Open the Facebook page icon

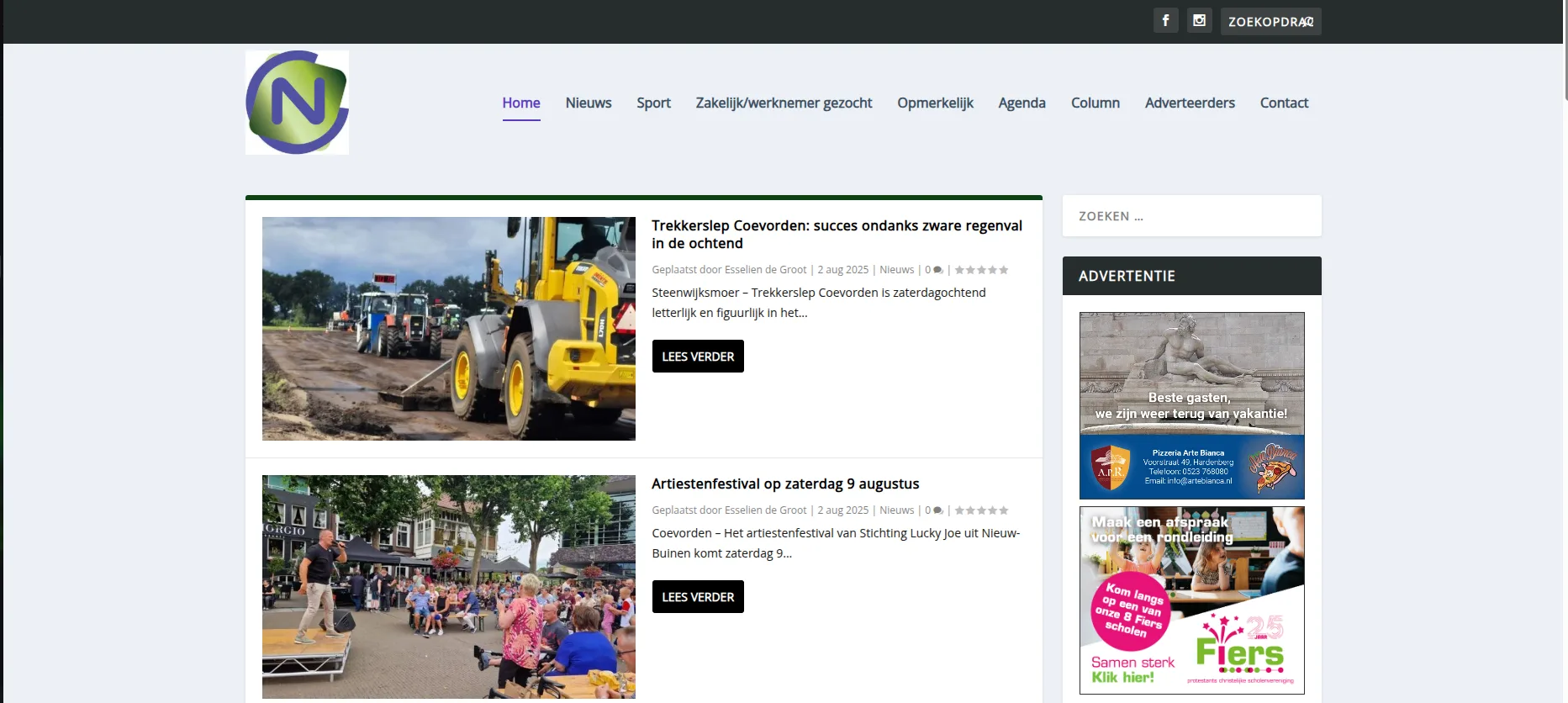1165,20
